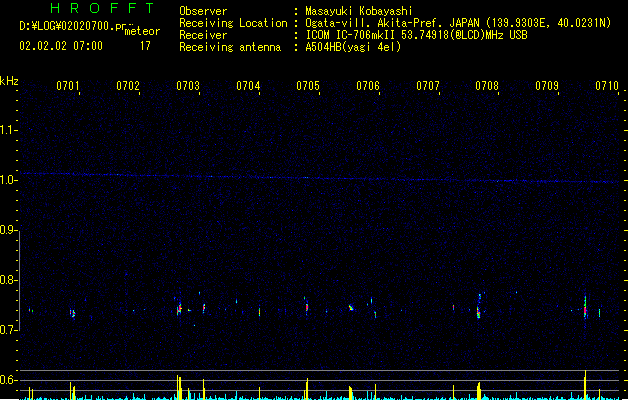Click the tall meteor echo before 0710
Screen dimensions: 629x400
[585, 307]
